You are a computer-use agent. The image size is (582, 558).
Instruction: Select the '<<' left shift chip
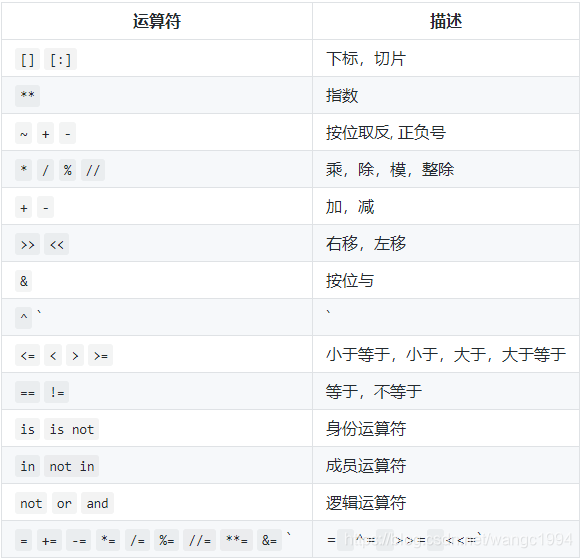(x=56, y=244)
